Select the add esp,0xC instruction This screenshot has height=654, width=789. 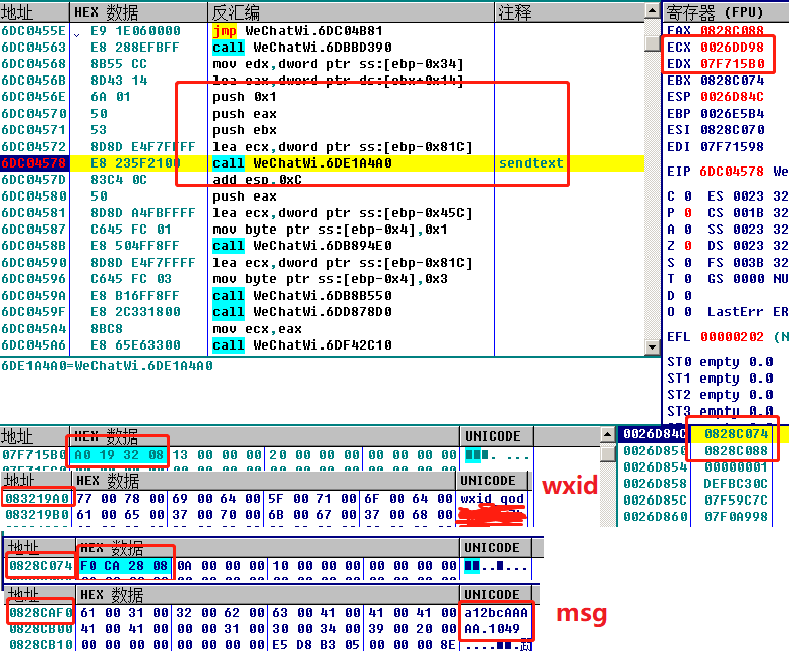click(x=257, y=180)
